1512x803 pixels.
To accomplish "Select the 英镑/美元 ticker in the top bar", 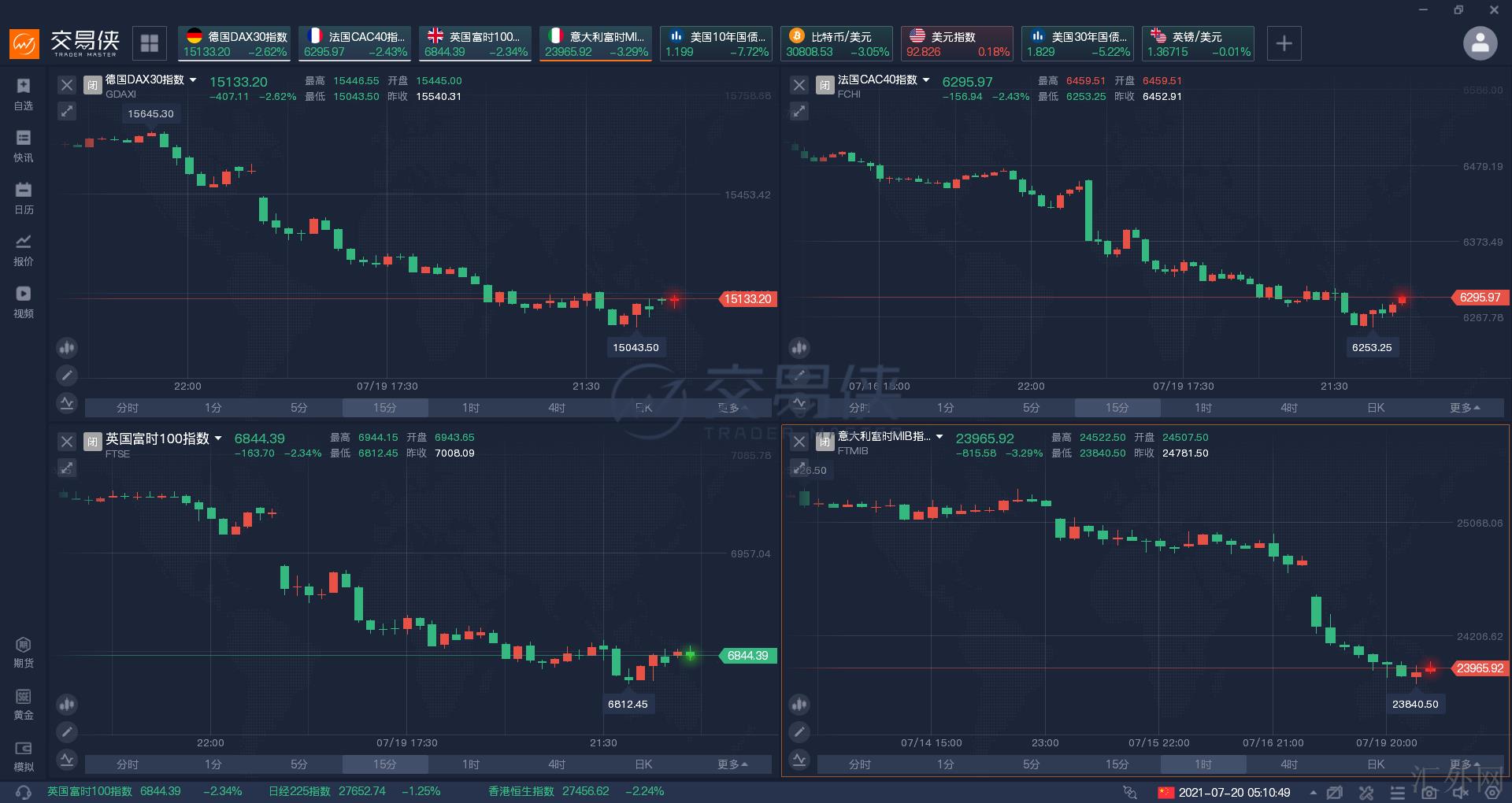I will (x=1199, y=43).
